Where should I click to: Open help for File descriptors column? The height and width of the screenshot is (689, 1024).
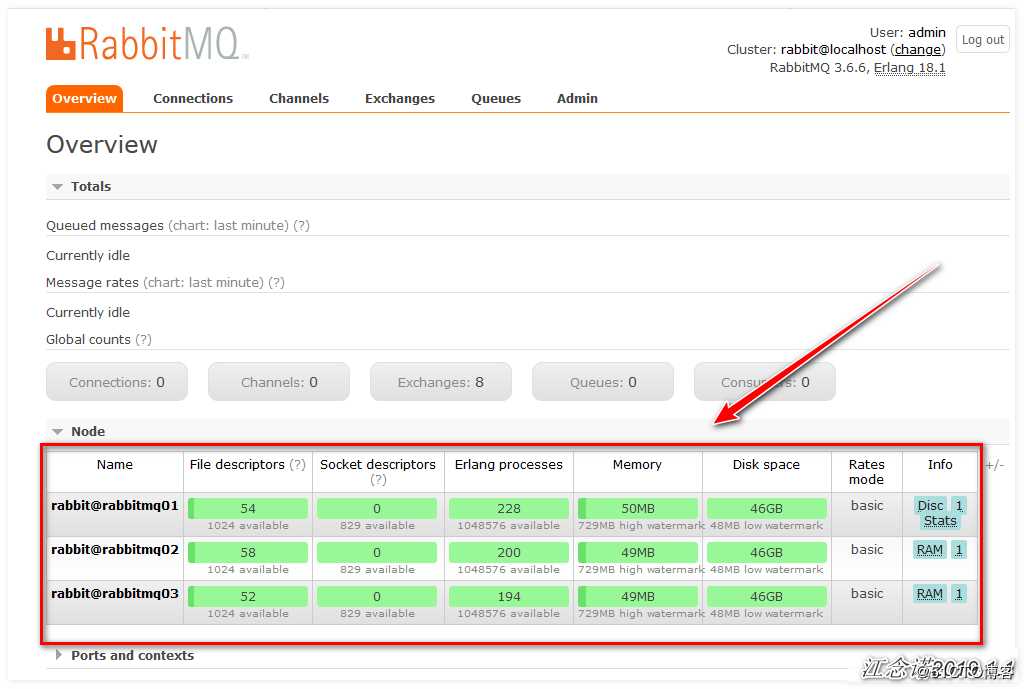[x=297, y=465]
